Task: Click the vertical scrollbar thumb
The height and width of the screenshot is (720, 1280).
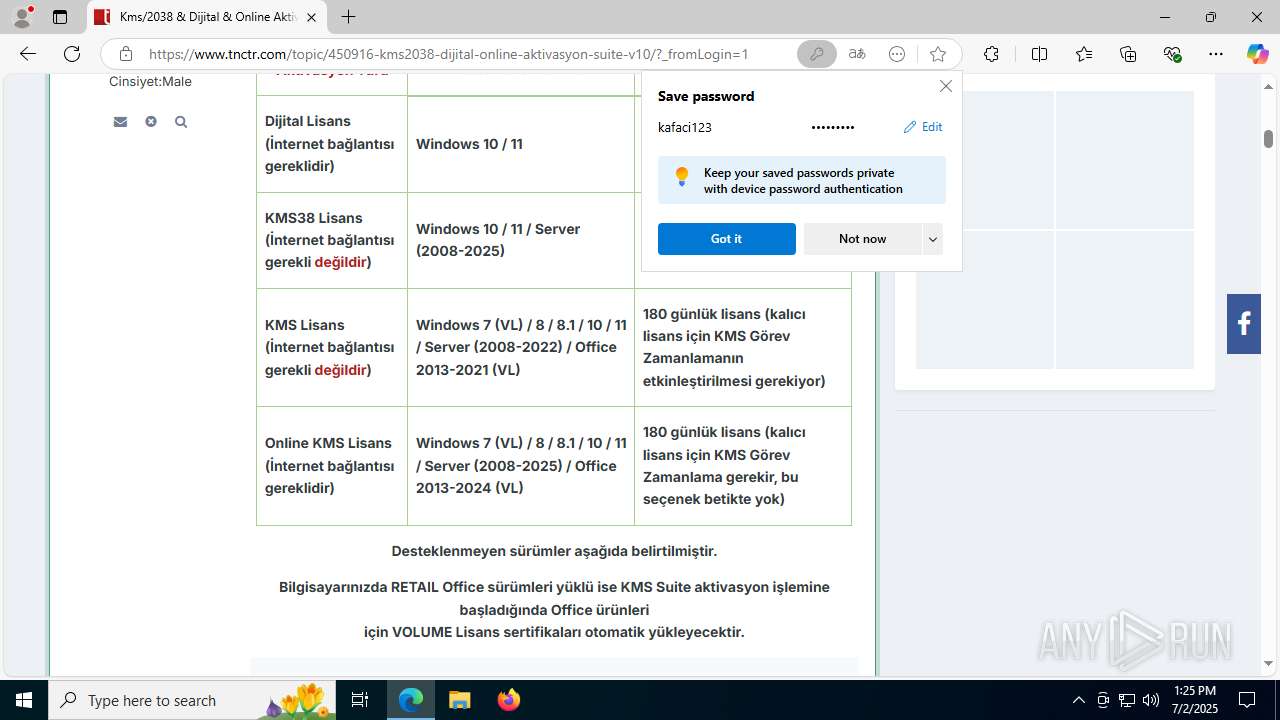Action: [1268, 139]
